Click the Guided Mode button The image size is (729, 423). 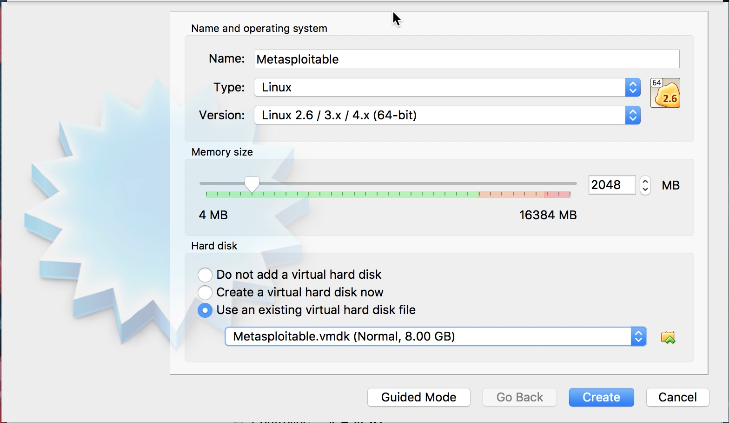click(x=419, y=397)
